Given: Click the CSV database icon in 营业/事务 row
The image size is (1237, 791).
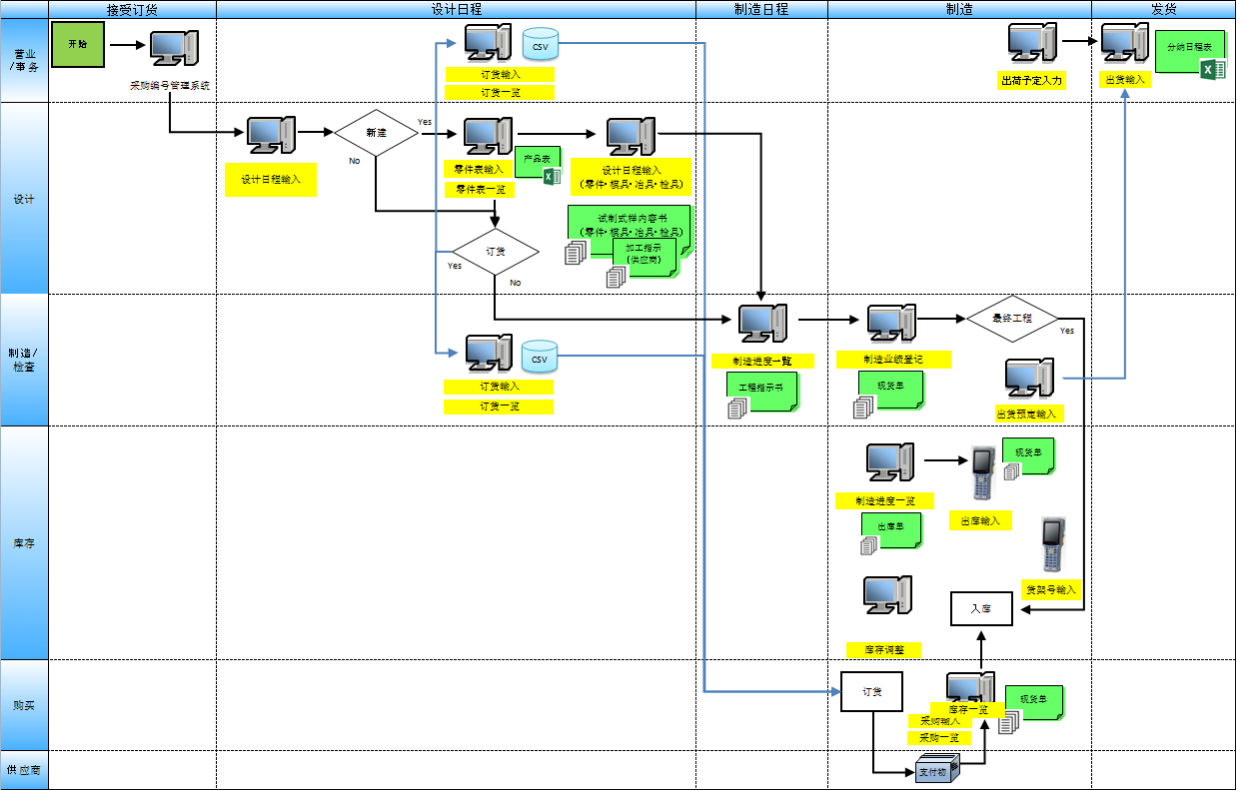Looking at the screenshot, I should (x=540, y=45).
